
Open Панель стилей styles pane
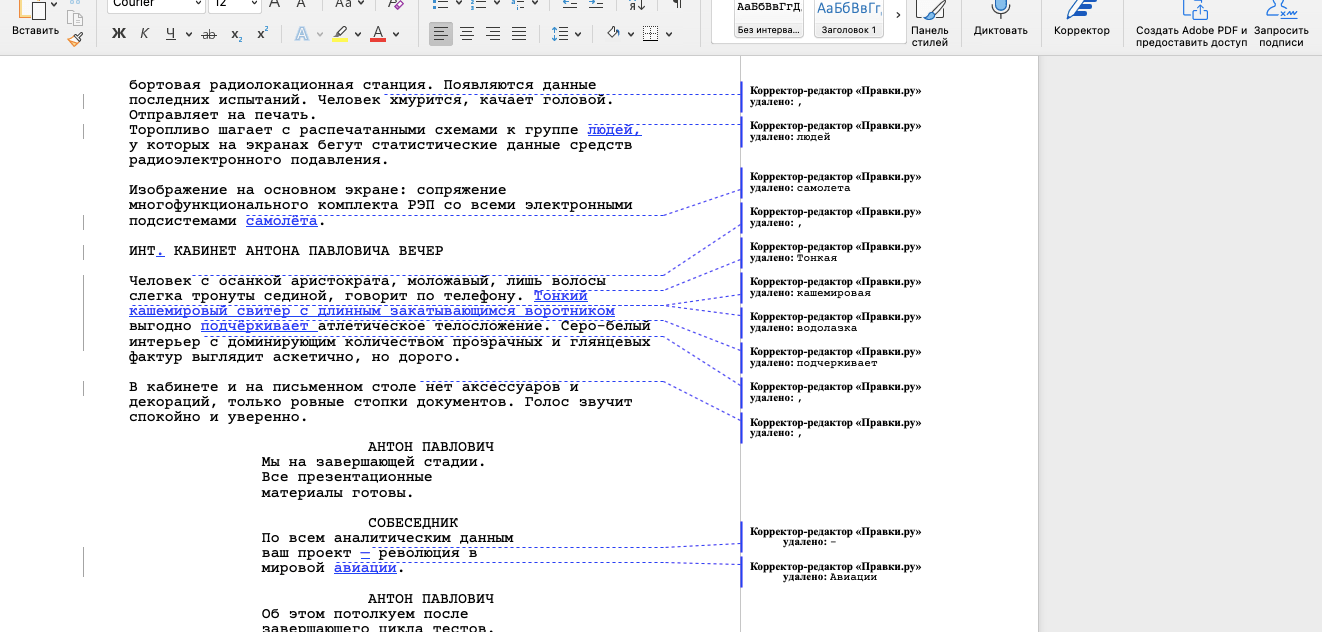coord(930,24)
